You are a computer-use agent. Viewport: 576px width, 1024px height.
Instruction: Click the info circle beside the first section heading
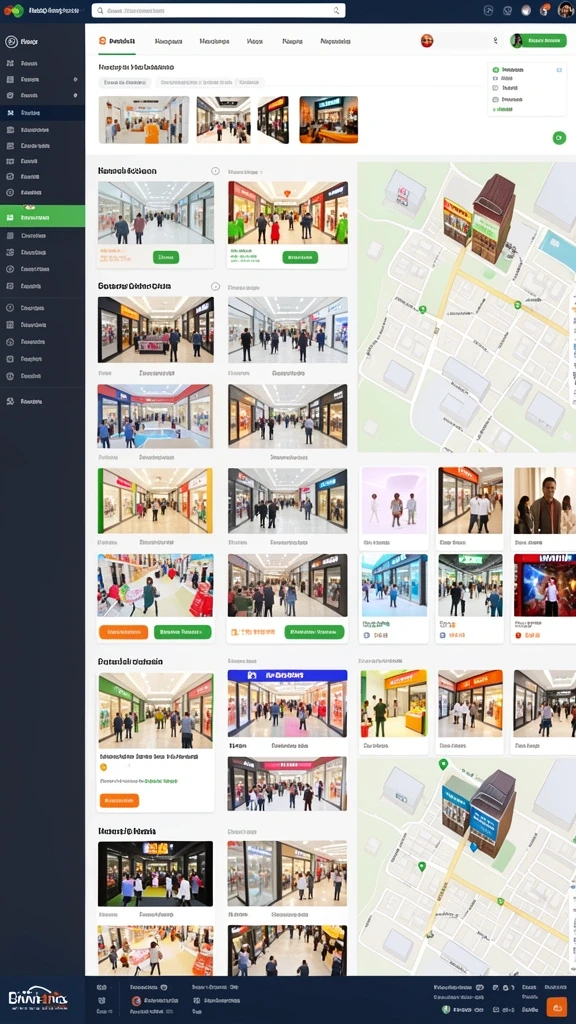pyautogui.click(x=216, y=171)
